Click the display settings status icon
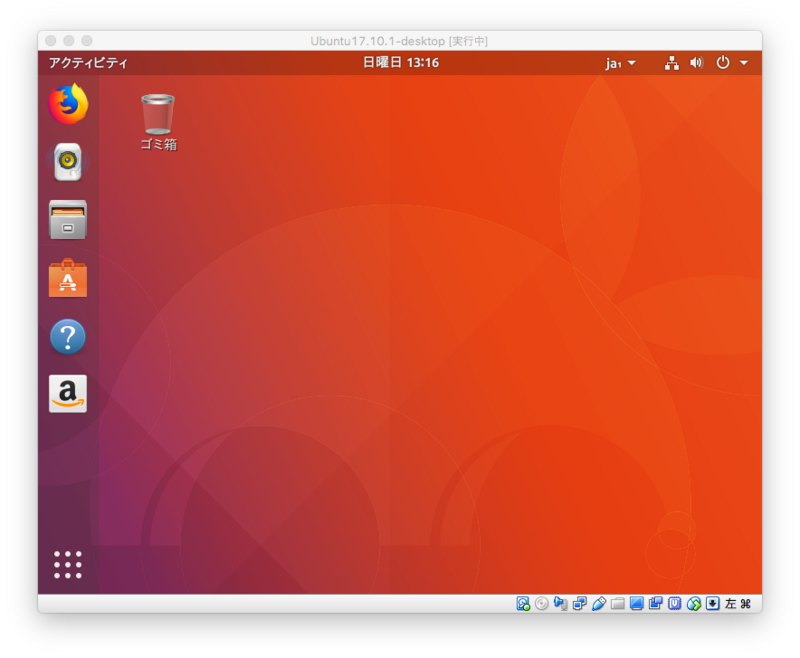The height and width of the screenshot is (658, 800). (x=637, y=604)
